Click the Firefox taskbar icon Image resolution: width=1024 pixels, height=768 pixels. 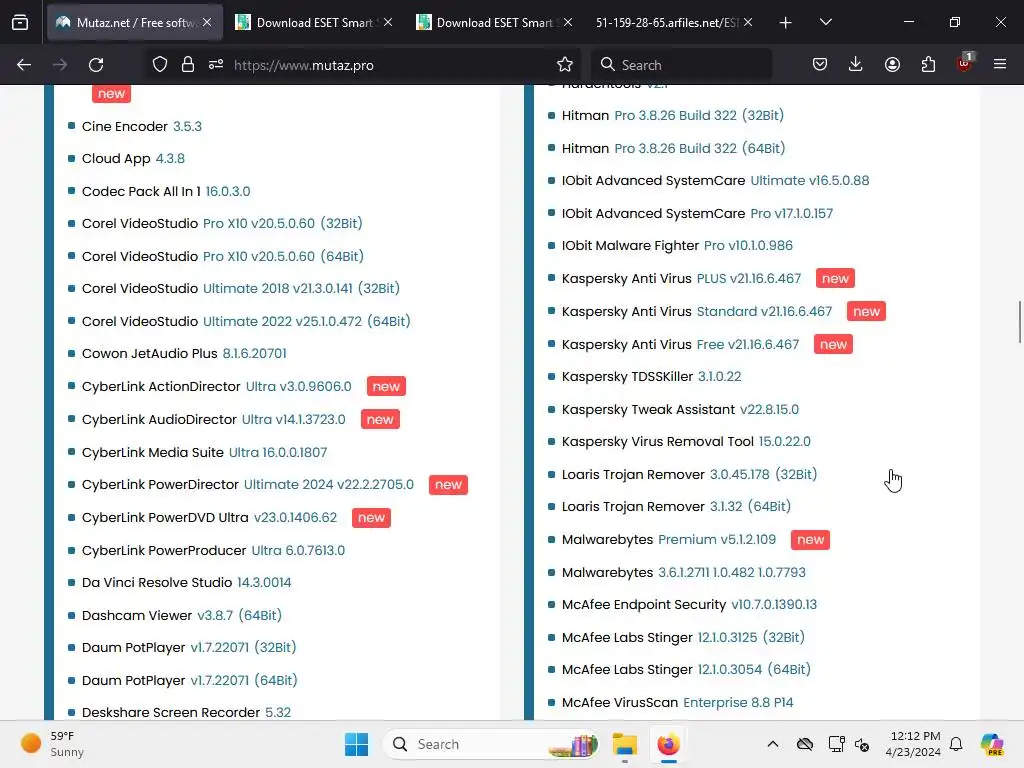click(x=668, y=744)
